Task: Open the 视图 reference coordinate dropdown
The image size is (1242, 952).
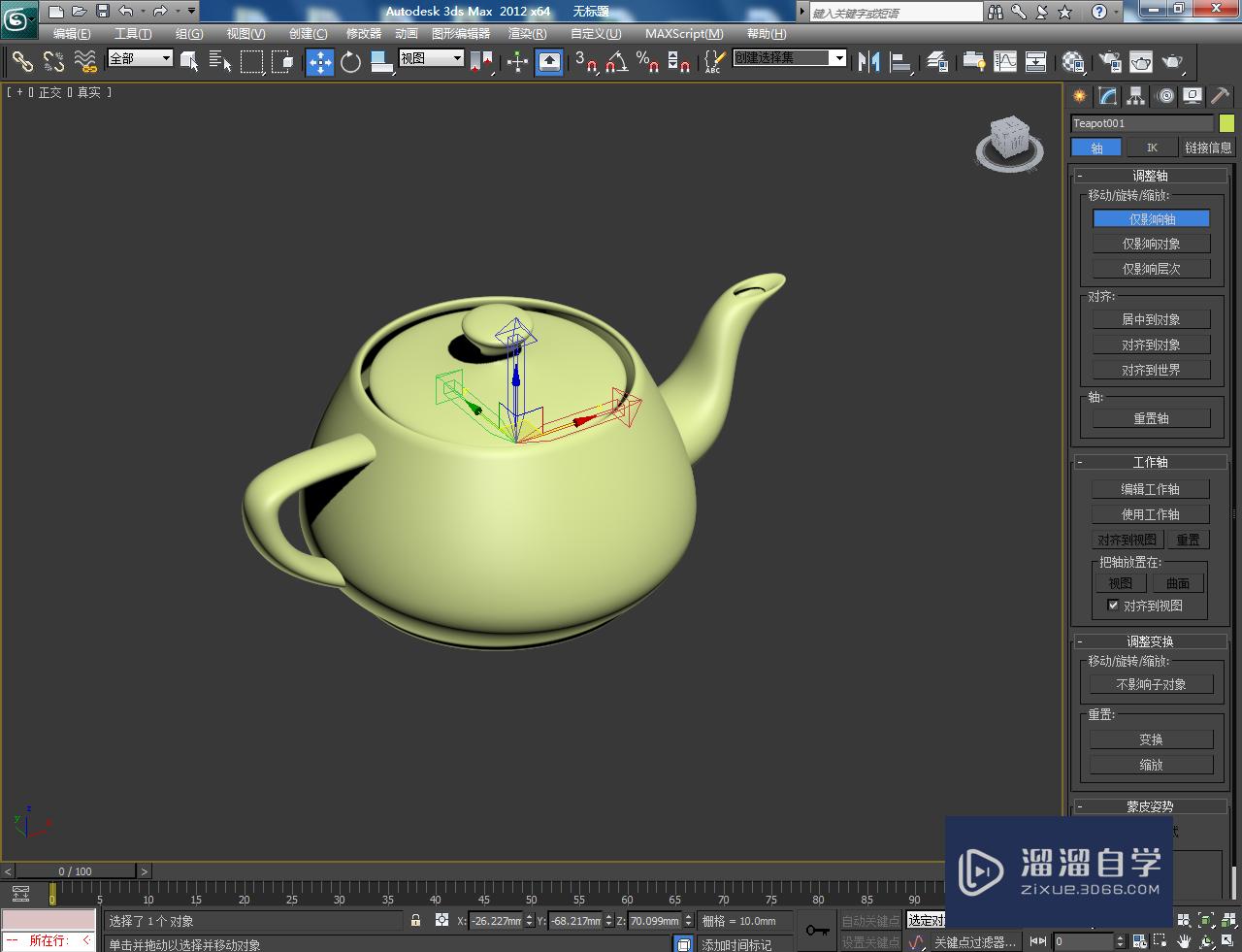Action: tap(432, 58)
